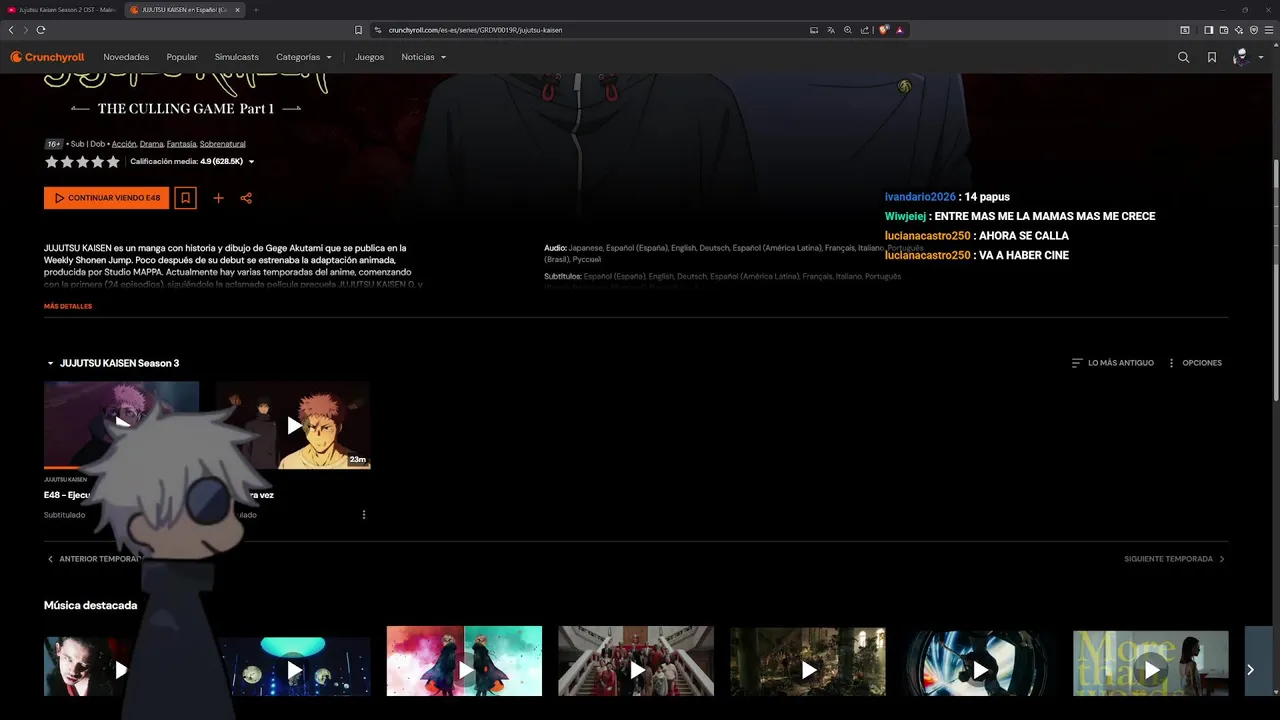This screenshot has height=720, width=1280.
Task: Click the plus icon to add to Crunchylist
Action: click(x=218, y=198)
